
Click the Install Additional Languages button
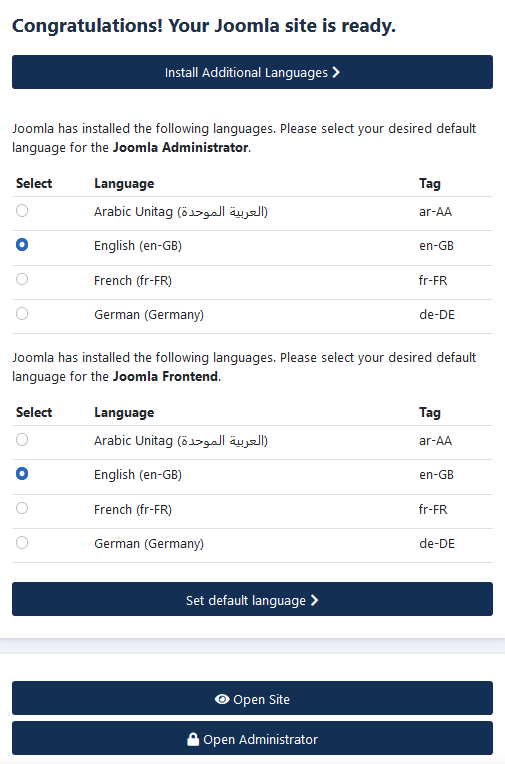point(252,72)
